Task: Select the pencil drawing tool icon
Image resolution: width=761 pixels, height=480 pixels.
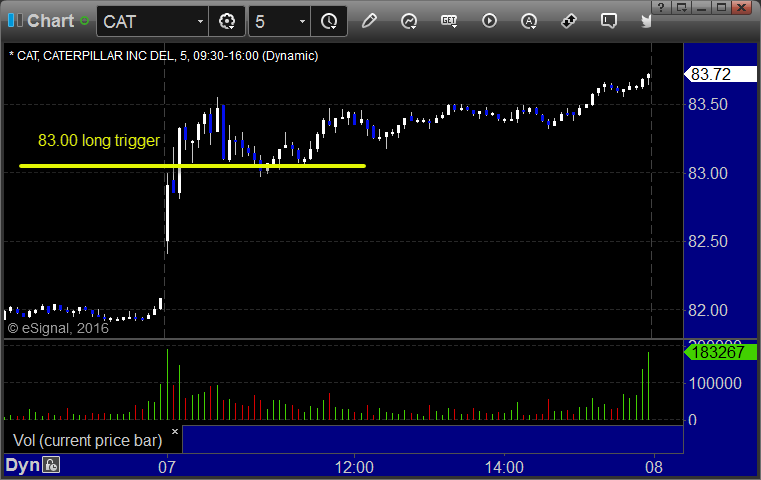Action: click(x=369, y=21)
